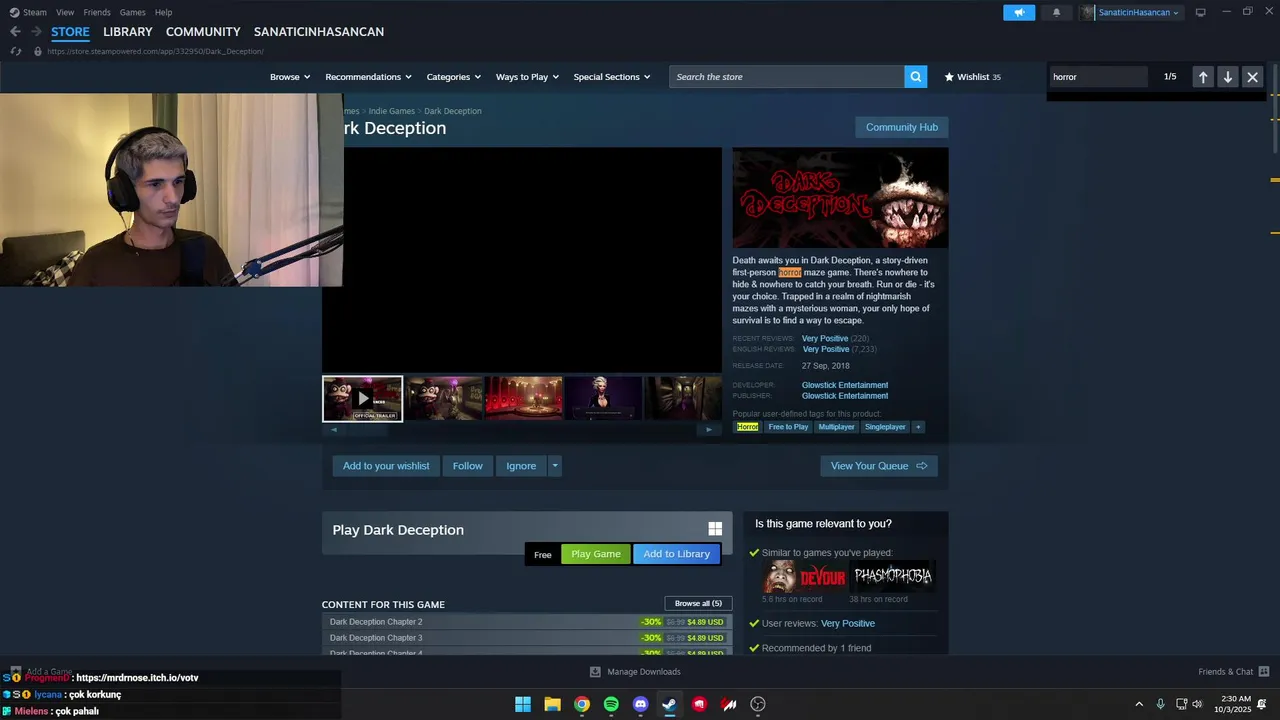The width and height of the screenshot is (1280, 720).
Task: Open Spotify from taskbar
Action: [x=611, y=704]
